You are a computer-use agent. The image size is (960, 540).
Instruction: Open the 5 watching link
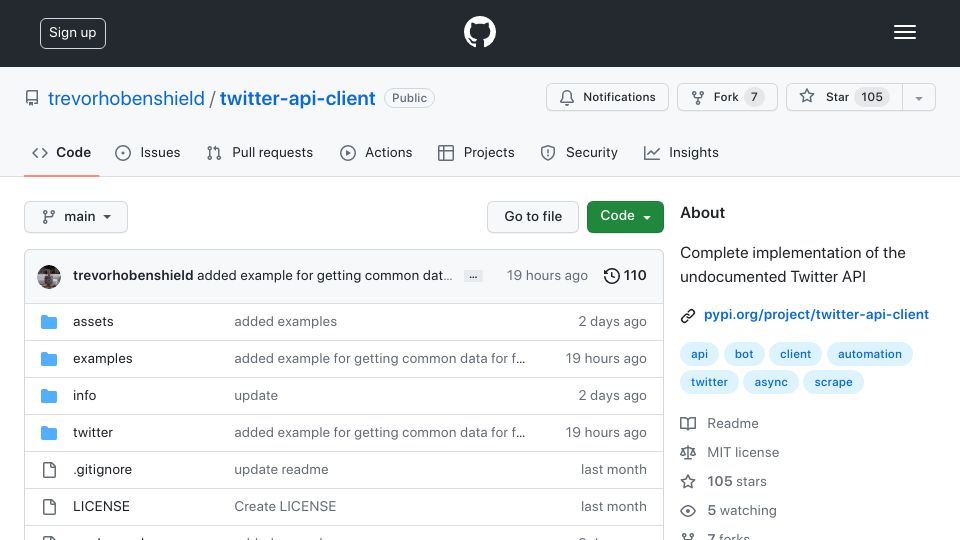741,511
